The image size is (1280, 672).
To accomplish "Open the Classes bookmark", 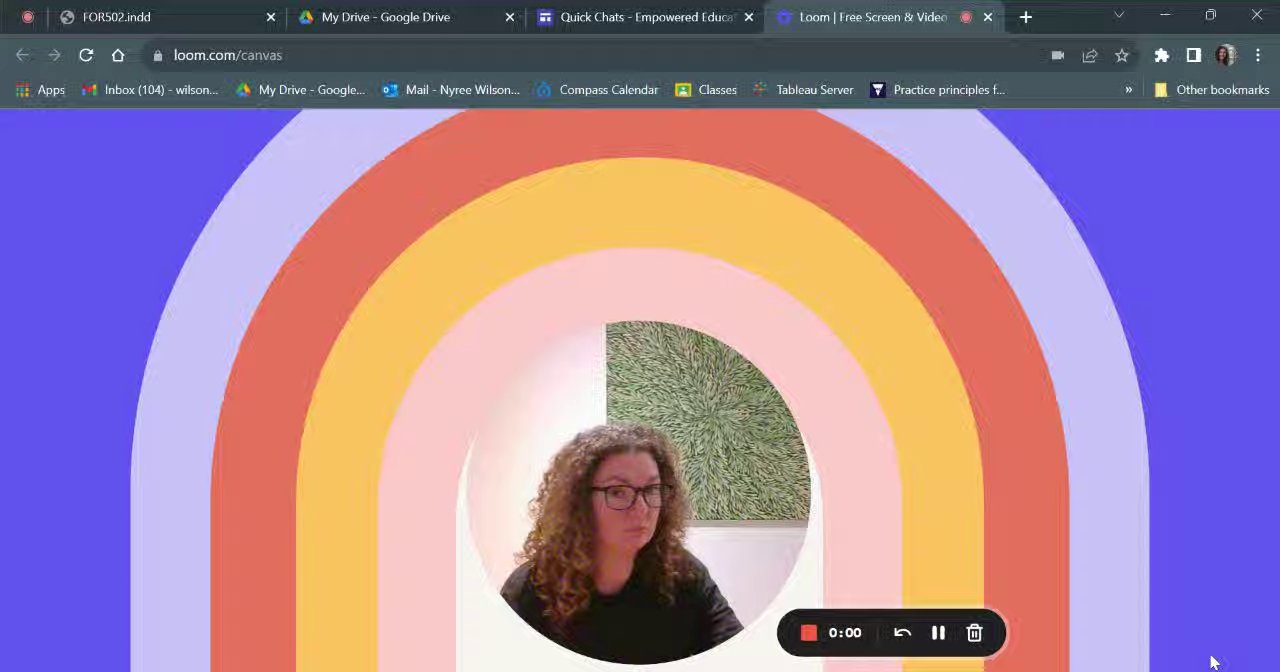I will [706, 90].
